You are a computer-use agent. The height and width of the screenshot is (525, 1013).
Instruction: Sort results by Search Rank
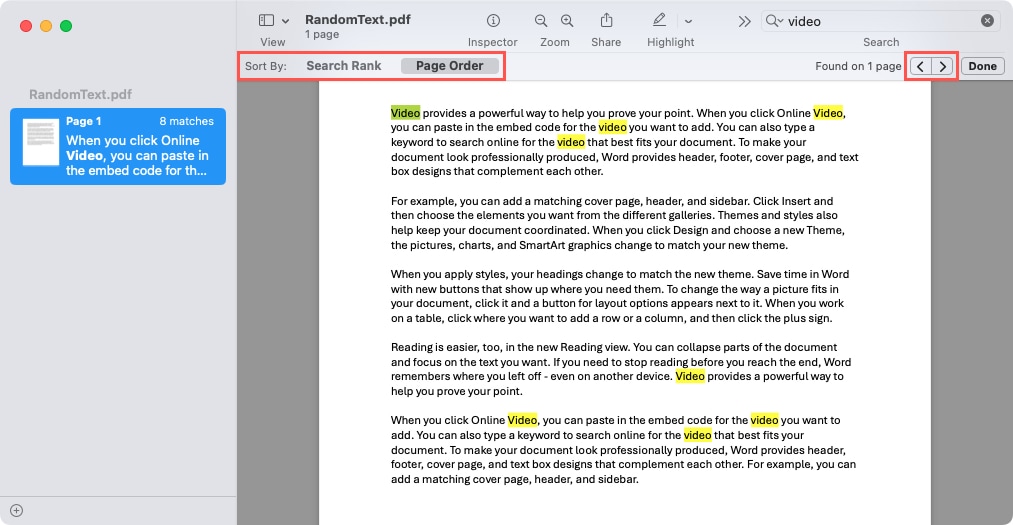click(x=344, y=66)
